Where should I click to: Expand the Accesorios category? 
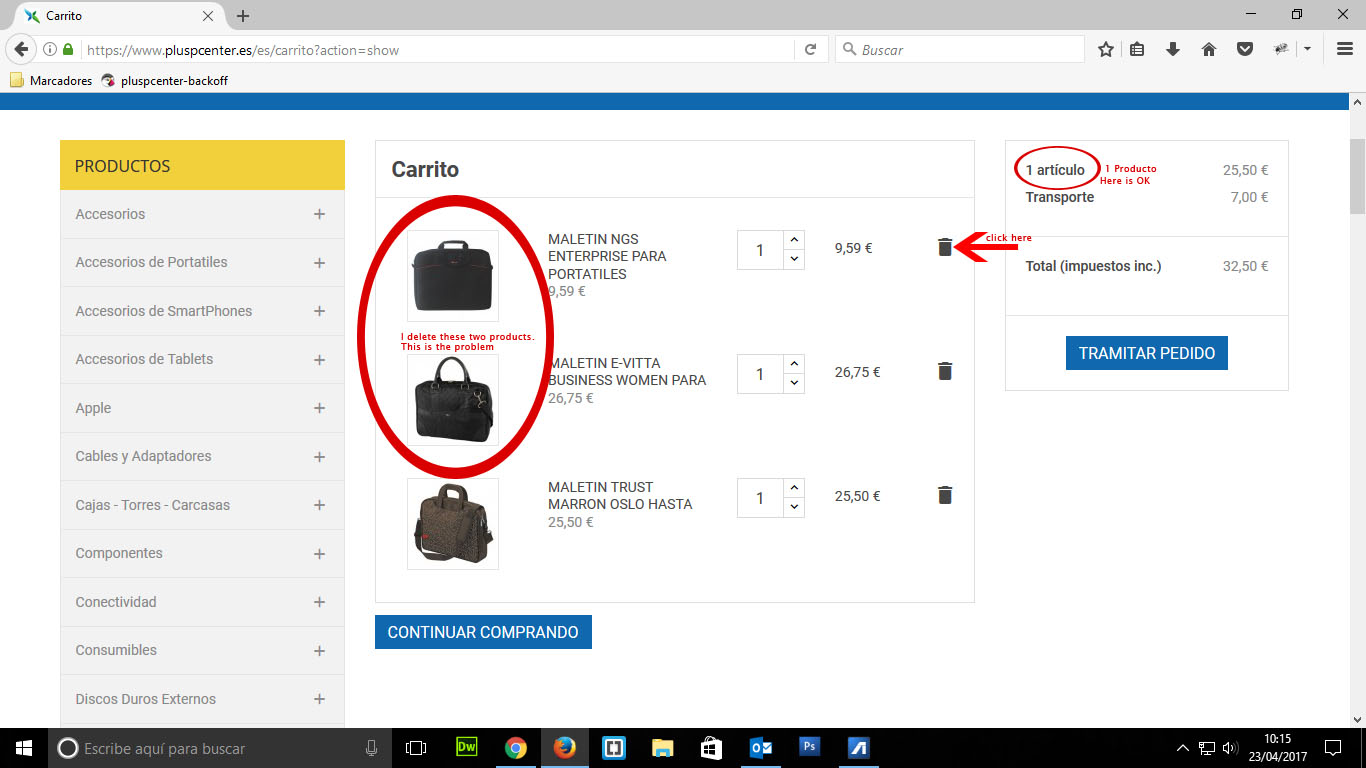pyautogui.click(x=319, y=214)
